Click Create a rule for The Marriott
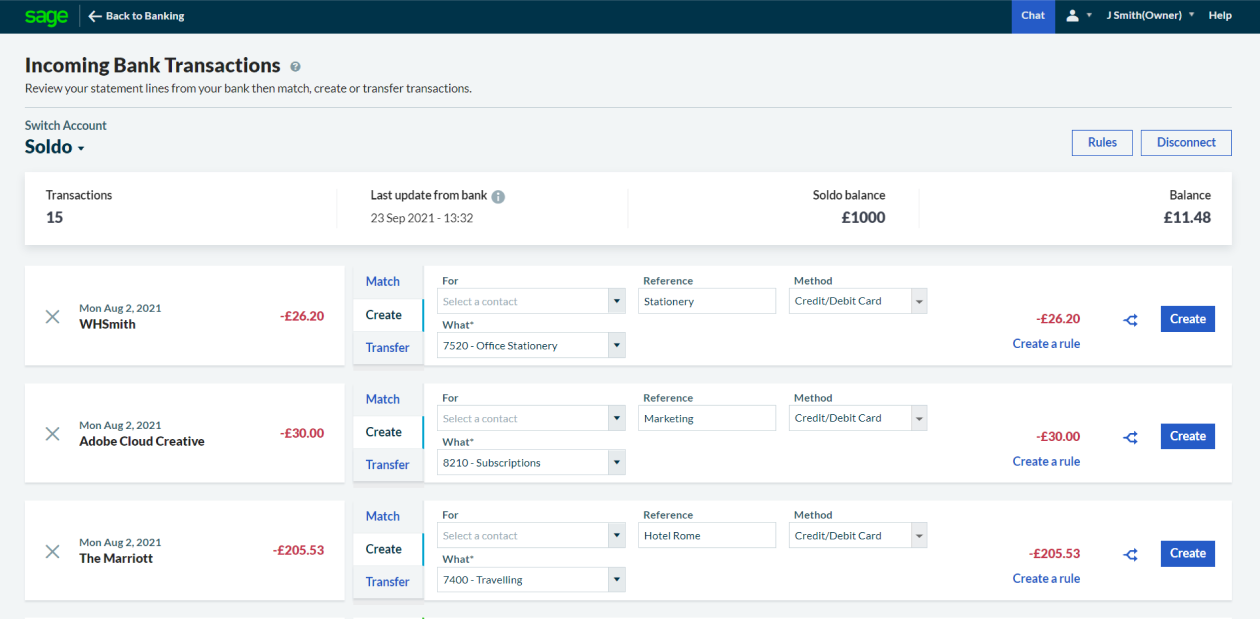Screen dimensions: 1260x620 [1046, 578]
